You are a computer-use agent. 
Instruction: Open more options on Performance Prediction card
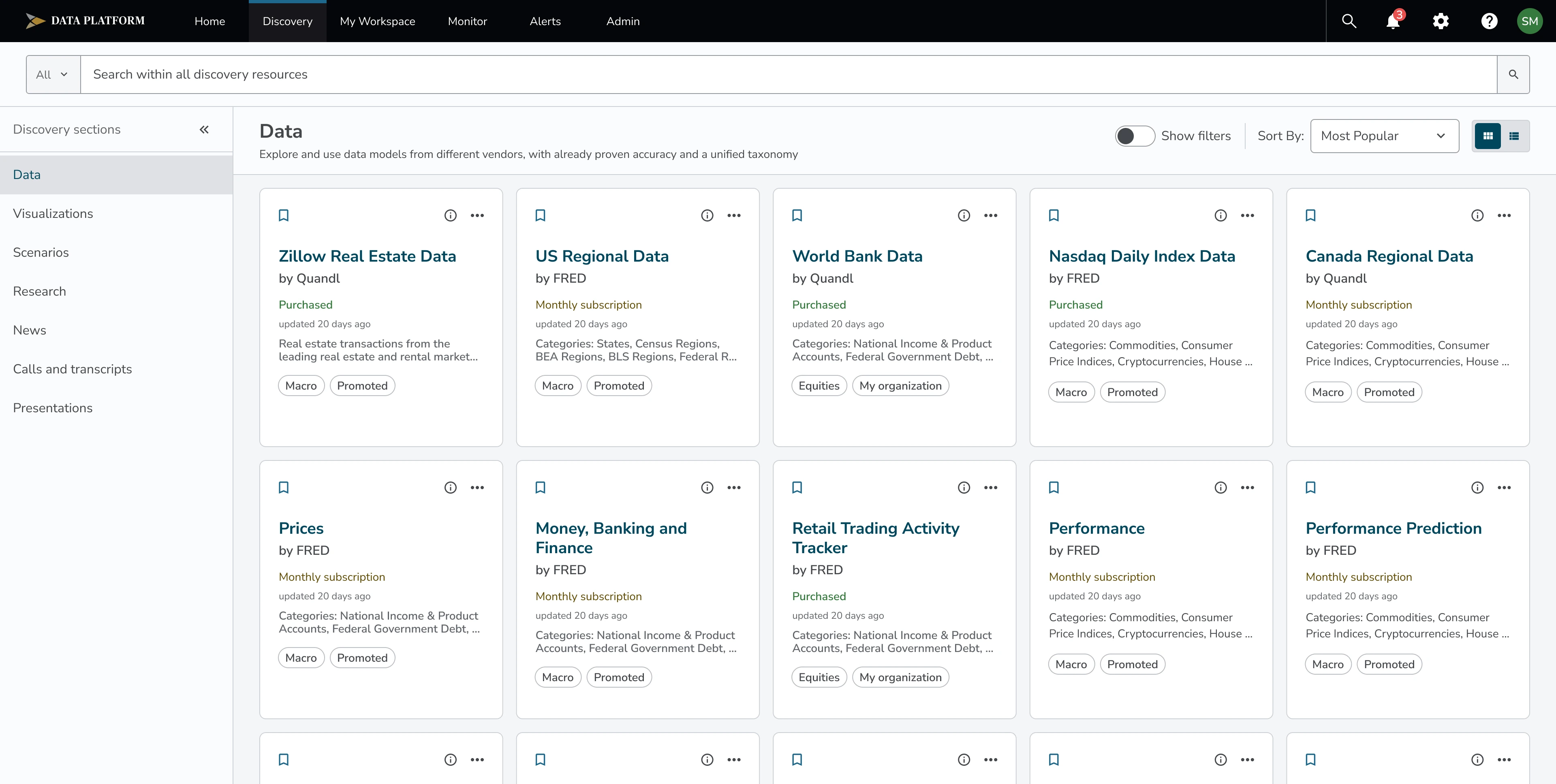point(1503,488)
